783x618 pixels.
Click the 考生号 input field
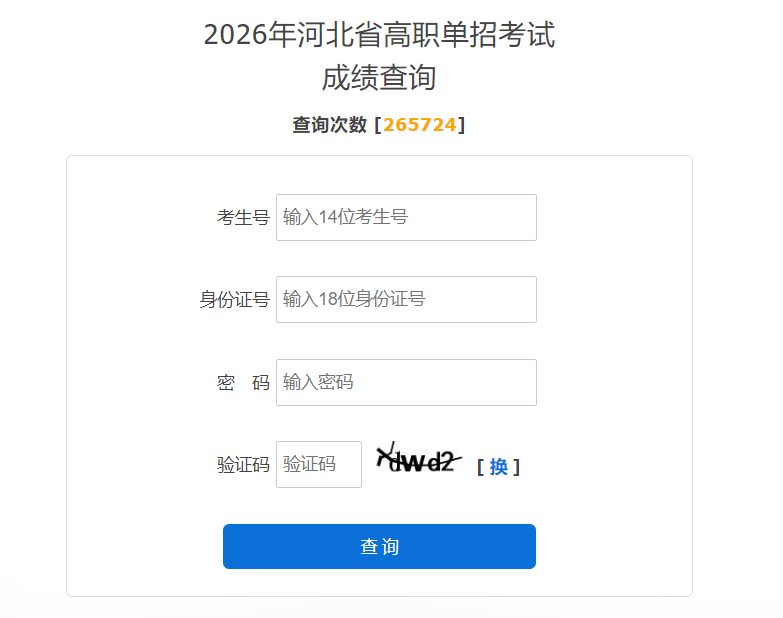point(406,217)
